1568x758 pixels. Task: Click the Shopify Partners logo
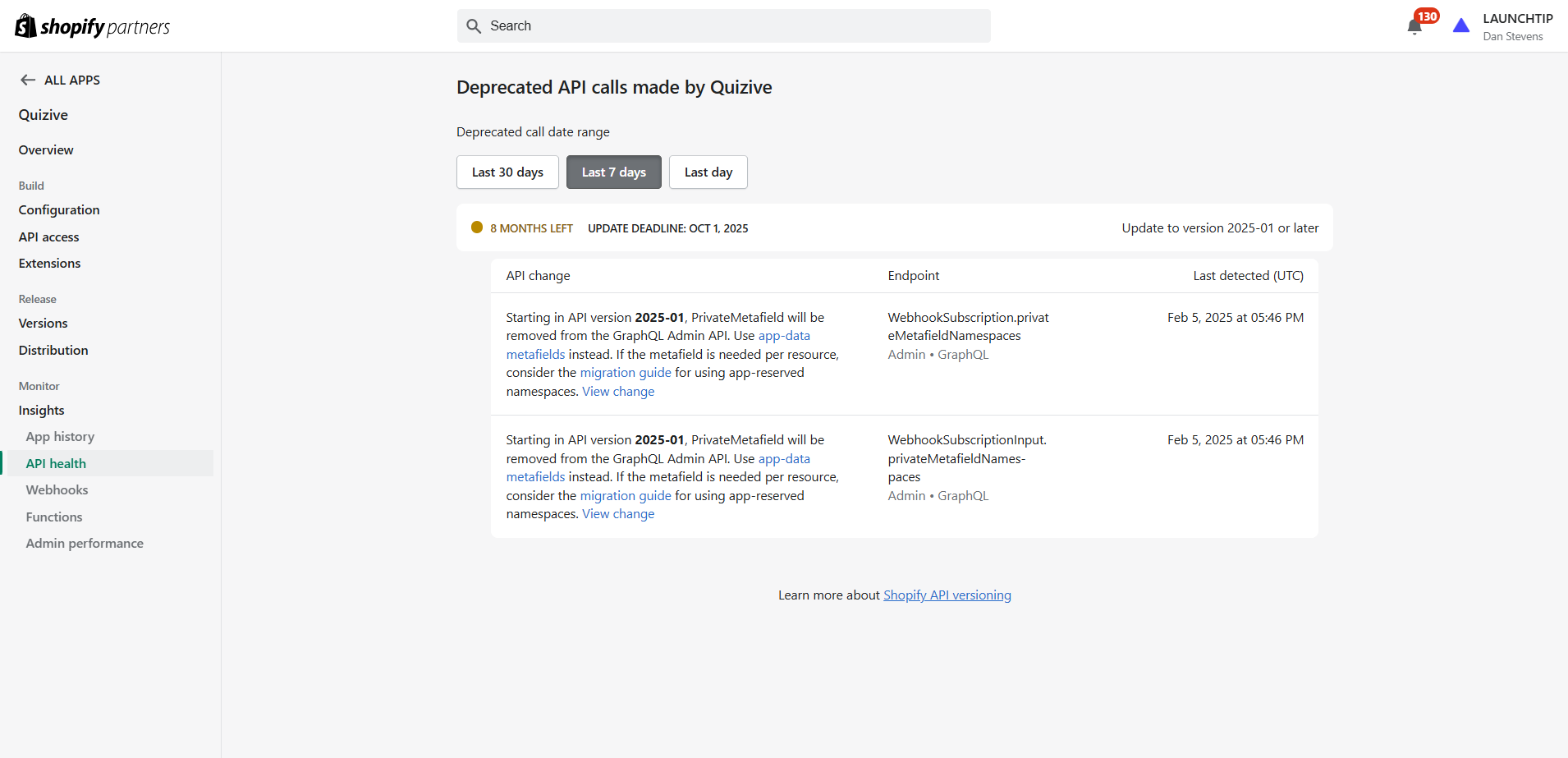tap(92, 26)
